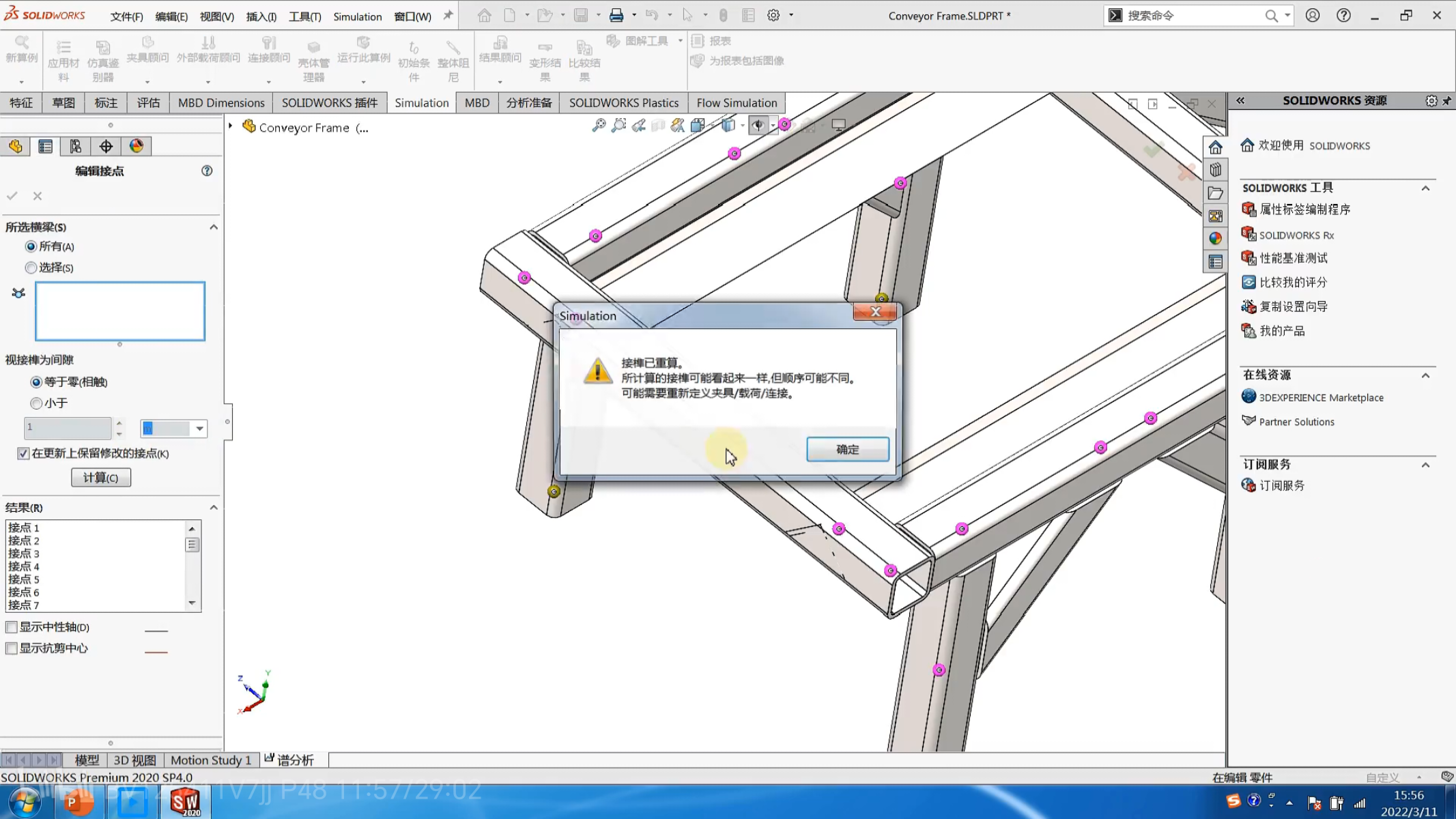Screen dimensions: 1456x819
Task: Click the Hide/Show Items eye icon
Action: point(758,126)
